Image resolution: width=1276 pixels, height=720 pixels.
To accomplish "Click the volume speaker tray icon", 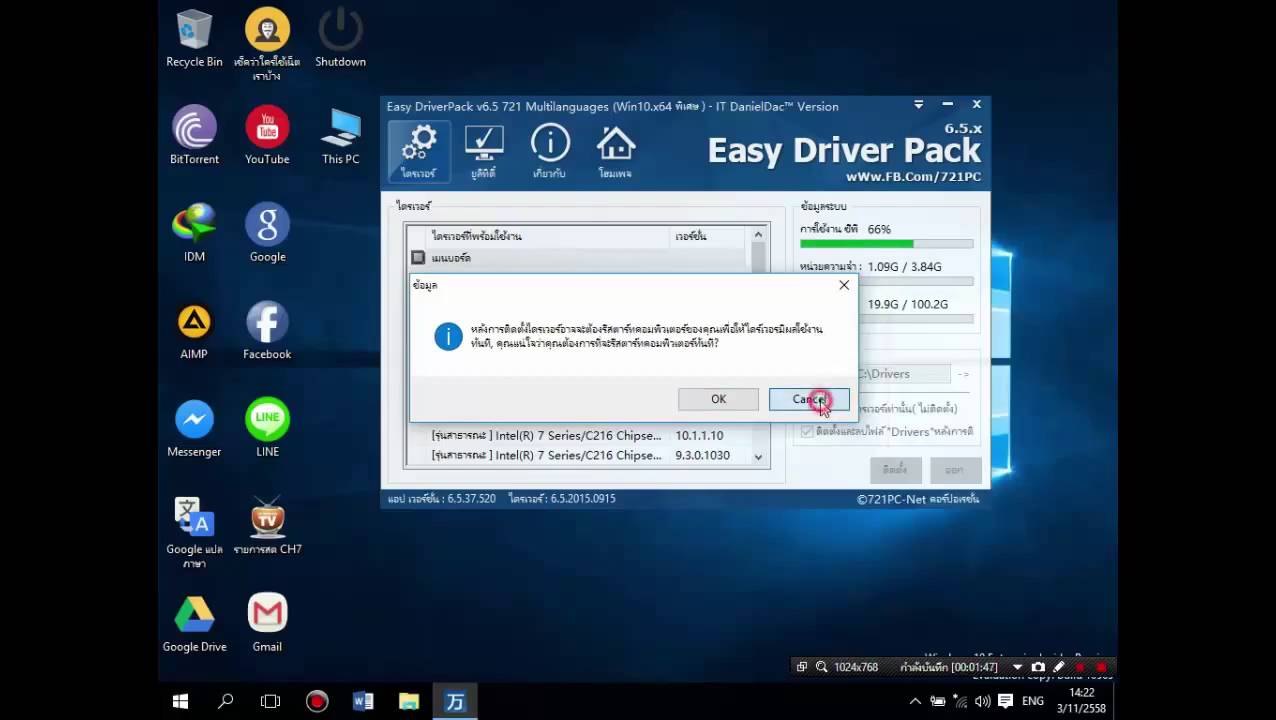I will (982, 701).
